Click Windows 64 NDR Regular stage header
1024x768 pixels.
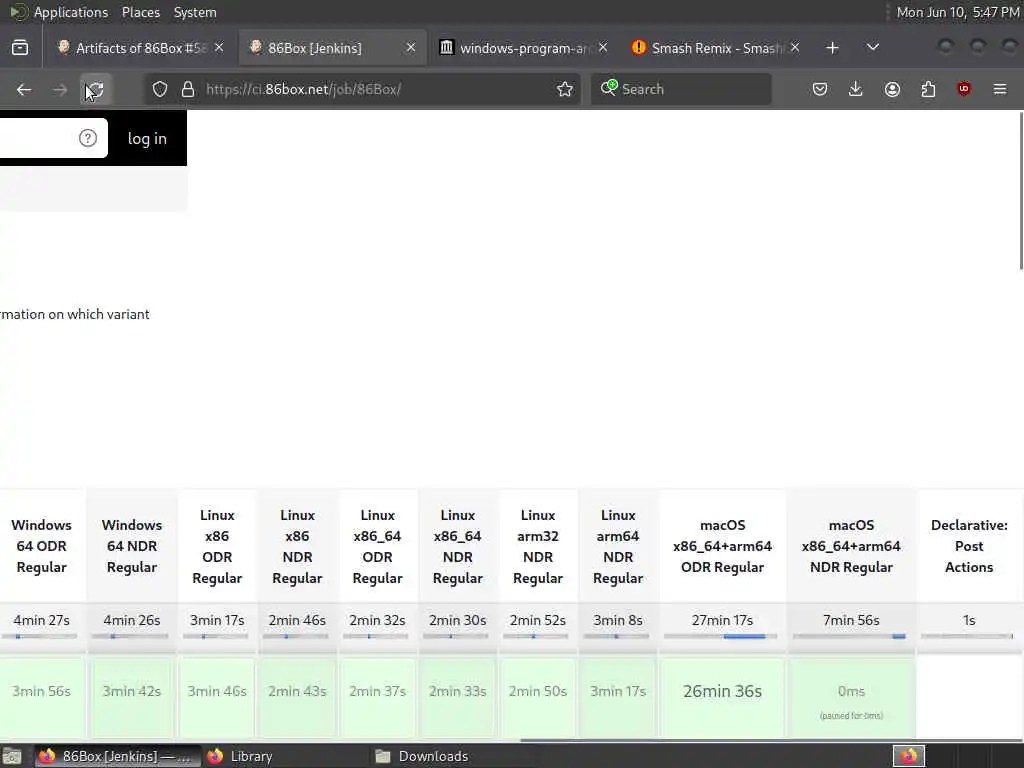(x=131, y=546)
